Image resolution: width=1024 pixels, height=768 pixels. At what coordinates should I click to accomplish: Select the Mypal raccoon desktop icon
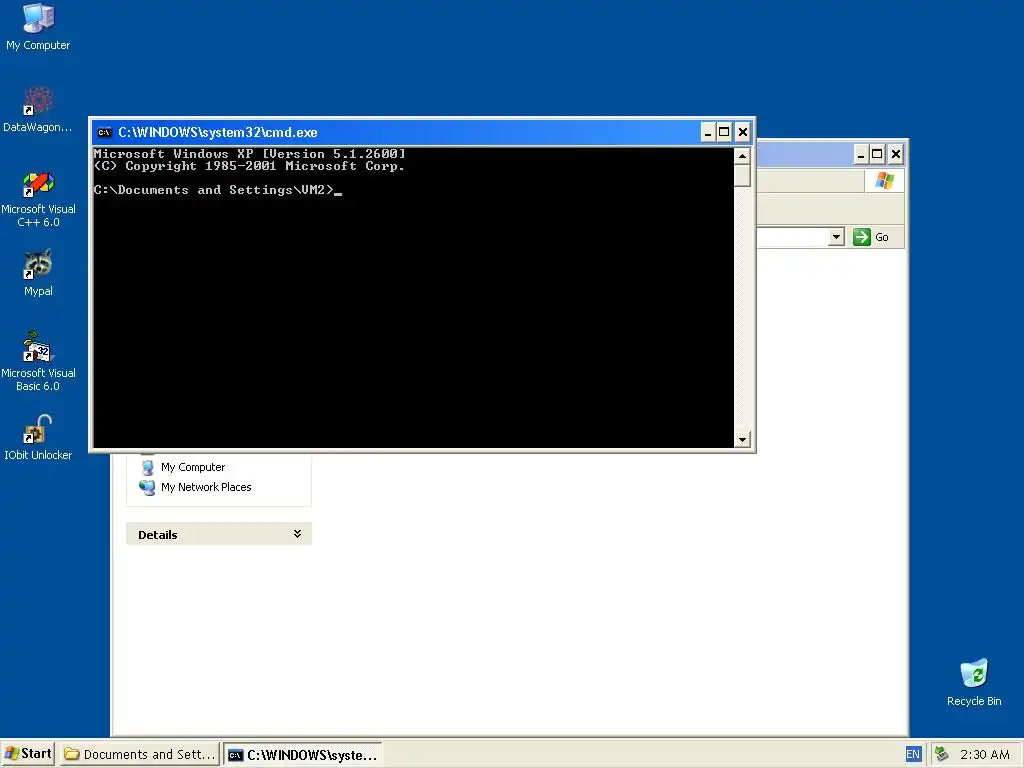coord(38,273)
